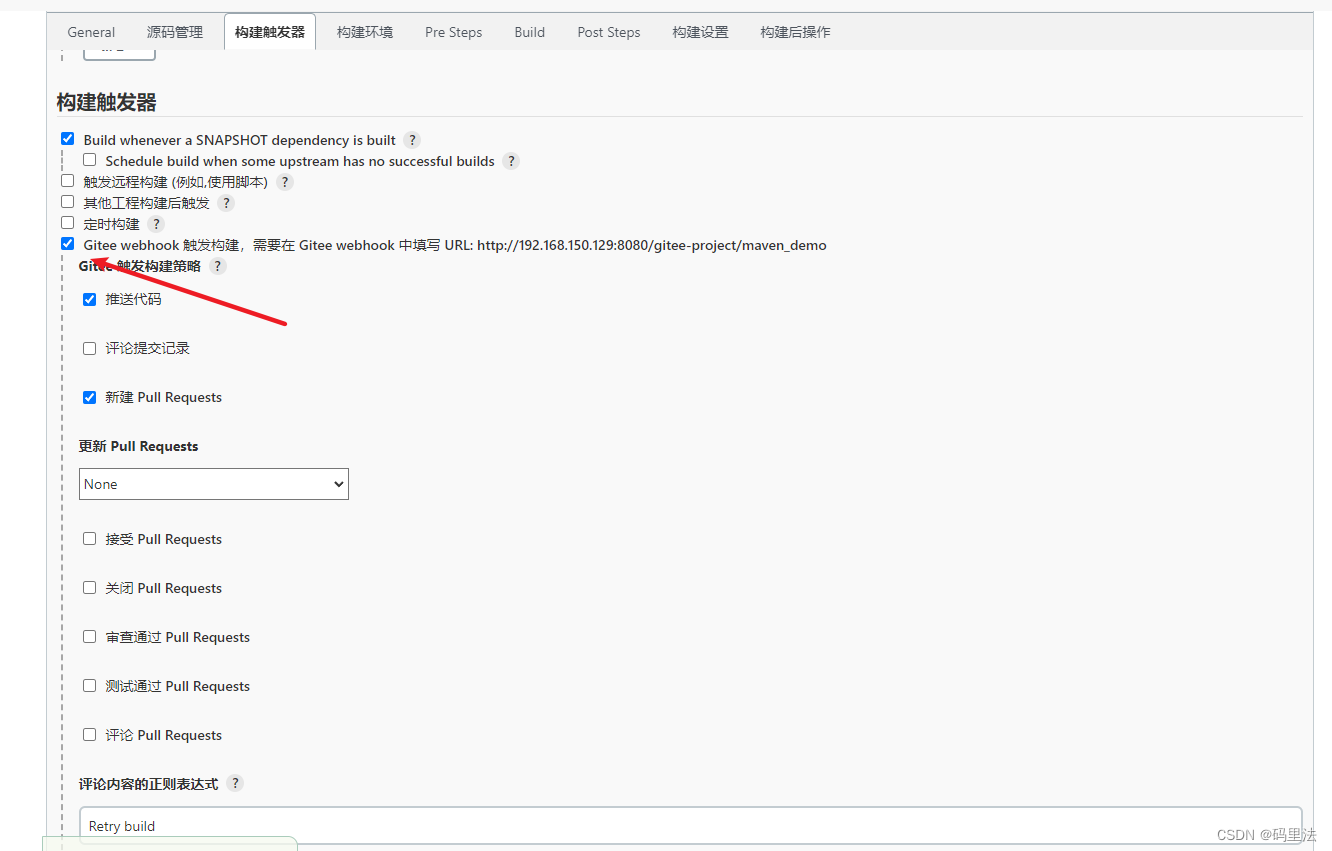The image size is (1332, 851).
Task: Check 审查通过 Pull Requests checkbox
Action: [90, 637]
